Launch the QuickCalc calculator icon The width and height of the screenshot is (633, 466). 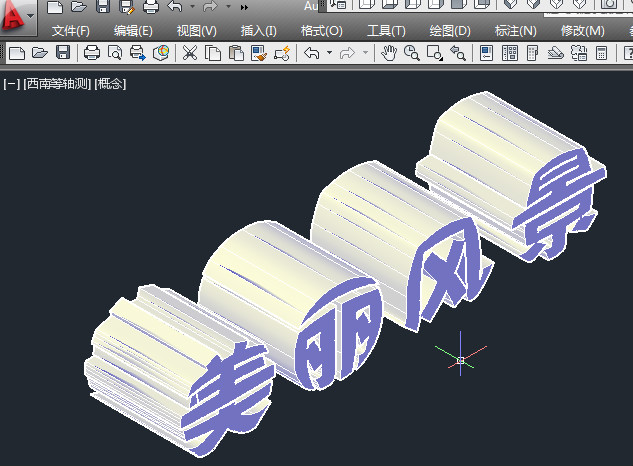pyautogui.click(x=603, y=52)
